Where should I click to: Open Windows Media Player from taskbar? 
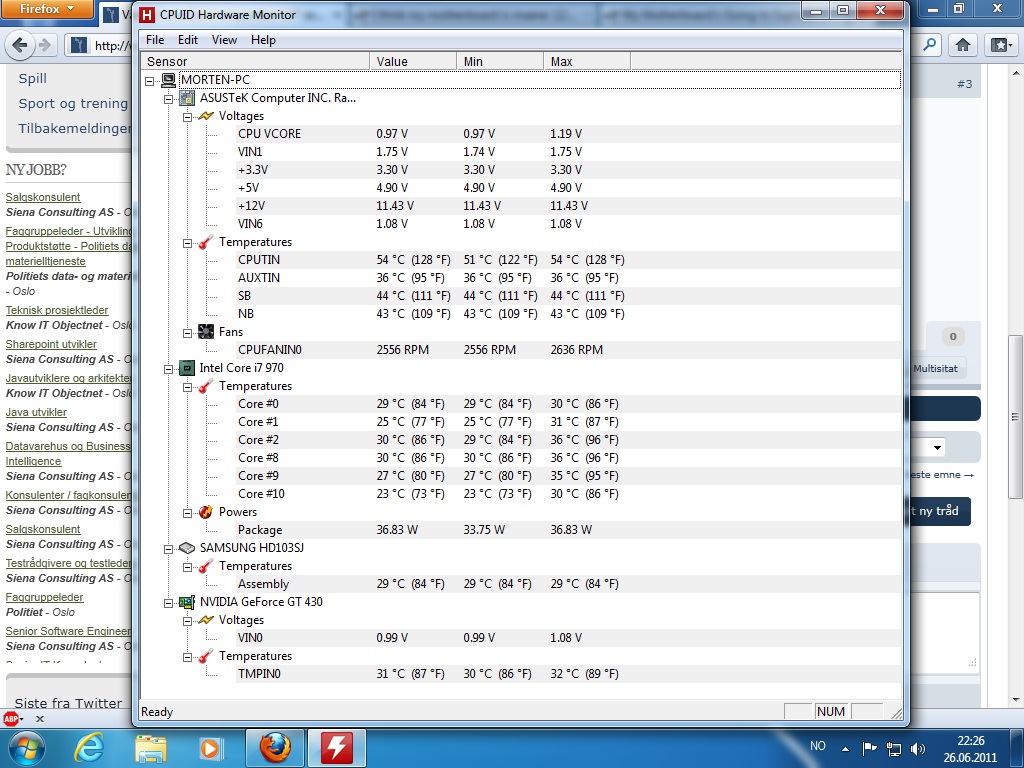pyautogui.click(x=211, y=748)
